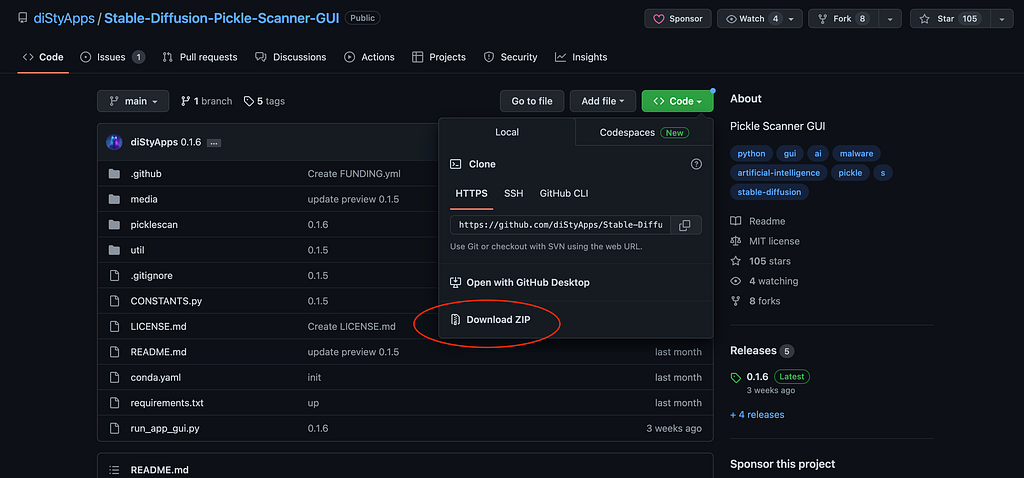Switch to the Codespaces tab
Screen dimensions: 1024x478
tap(644, 133)
